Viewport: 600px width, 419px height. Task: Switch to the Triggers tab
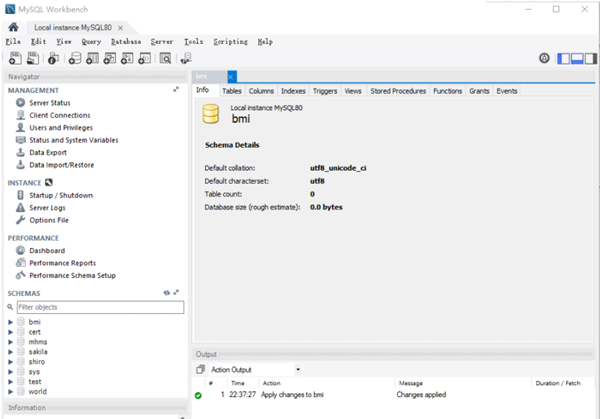(325, 91)
